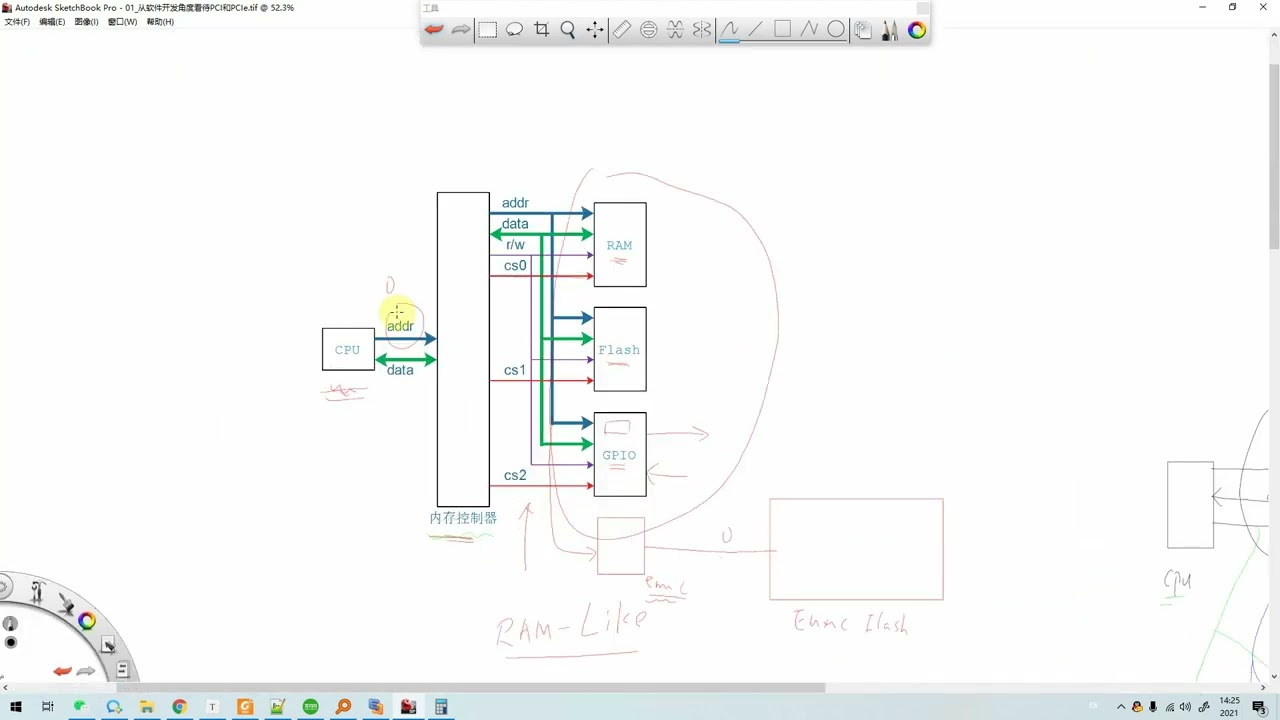Image resolution: width=1280 pixels, height=720 pixels.
Task: Open the lagoon color wheel
Action: 87,621
